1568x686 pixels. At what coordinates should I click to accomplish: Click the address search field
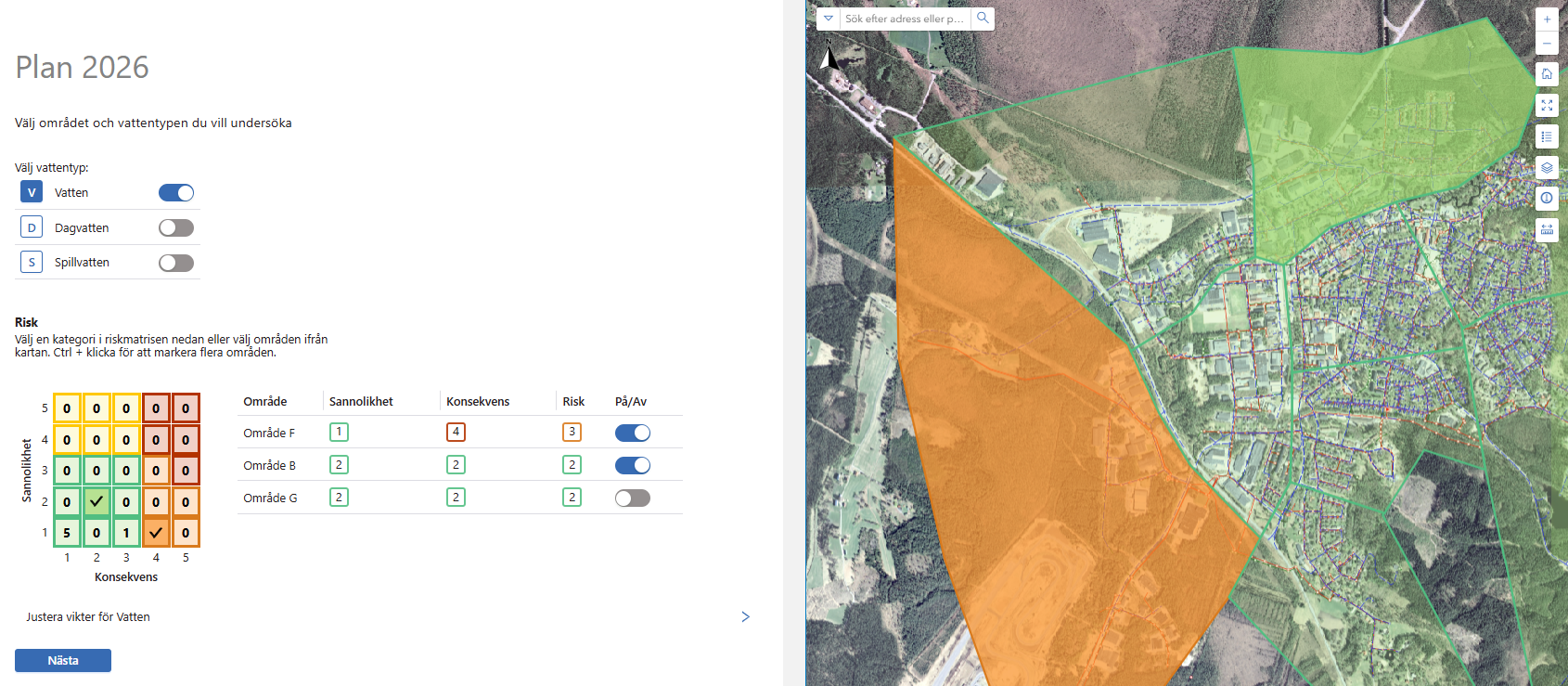tap(904, 19)
